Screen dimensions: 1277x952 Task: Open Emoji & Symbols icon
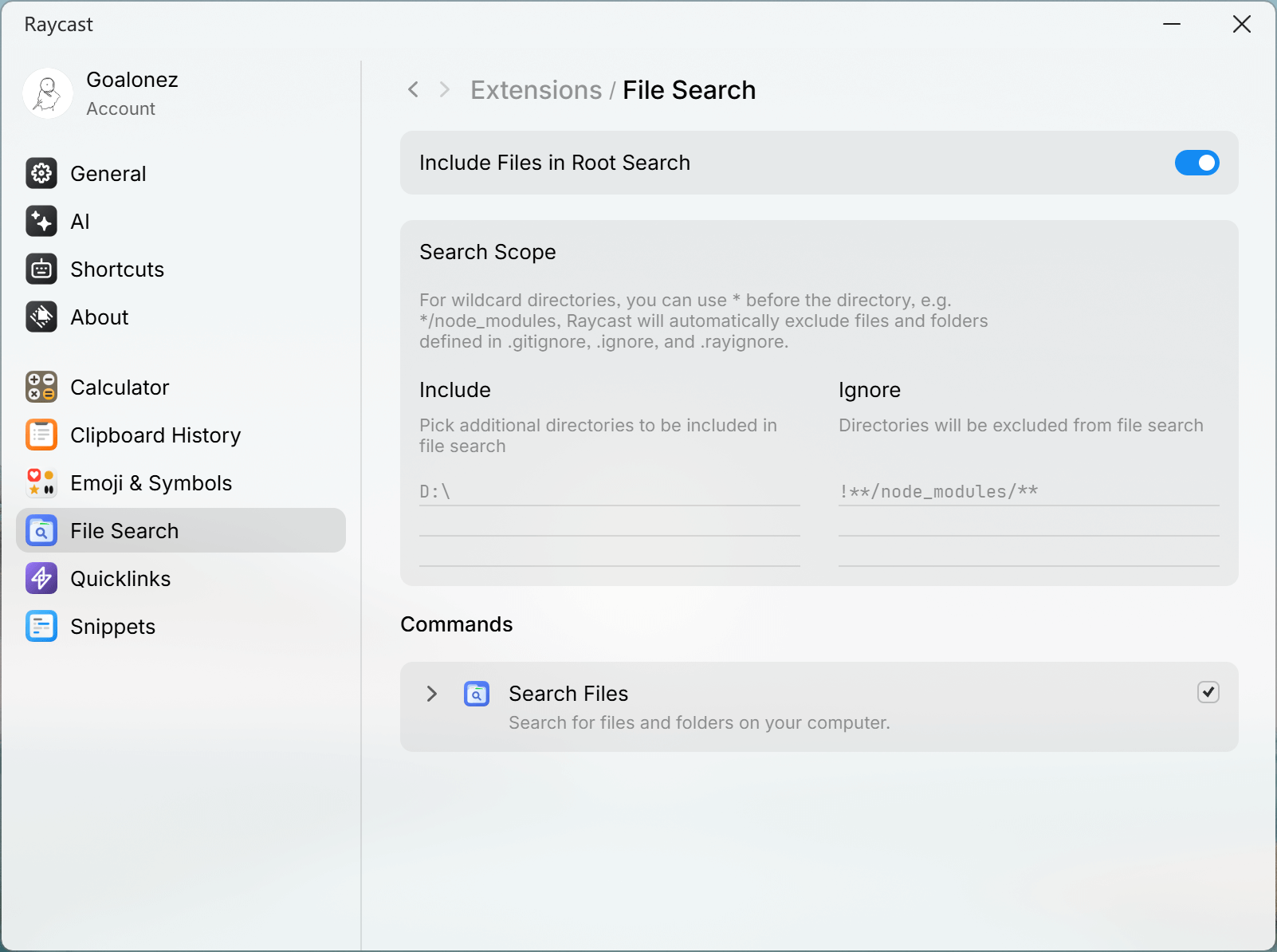(41, 482)
